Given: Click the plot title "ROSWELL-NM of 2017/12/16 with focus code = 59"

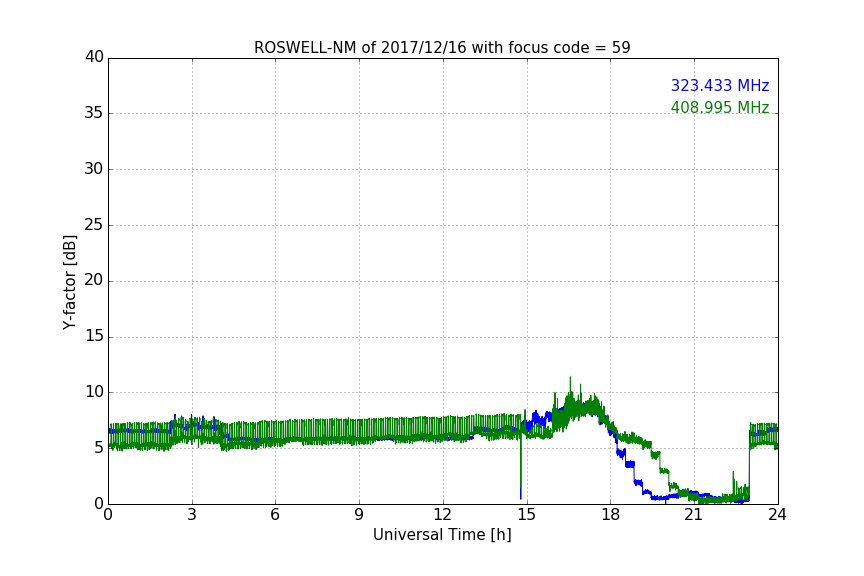Looking at the screenshot, I should pyautogui.click(x=442, y=47).
